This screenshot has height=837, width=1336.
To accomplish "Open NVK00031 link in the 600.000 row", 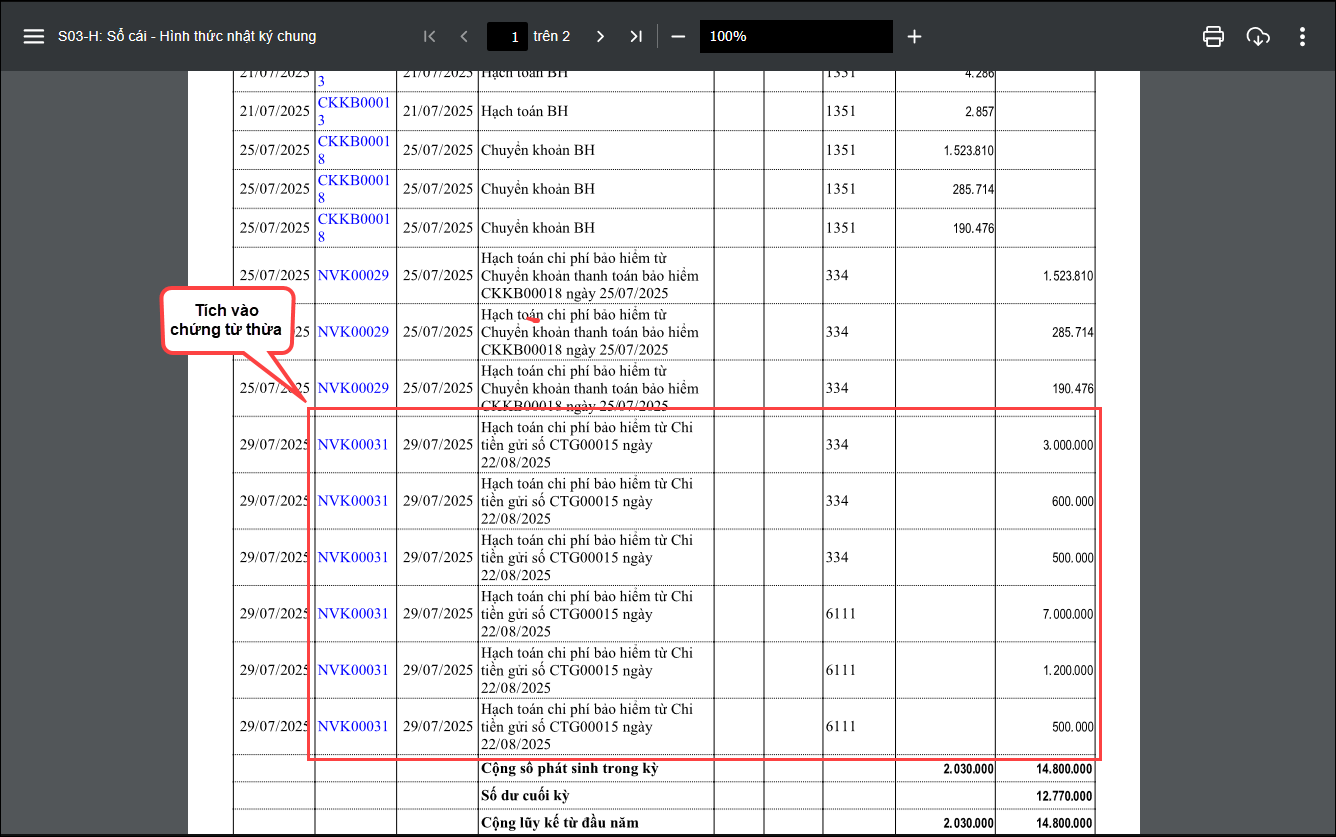I will [353, 500].
